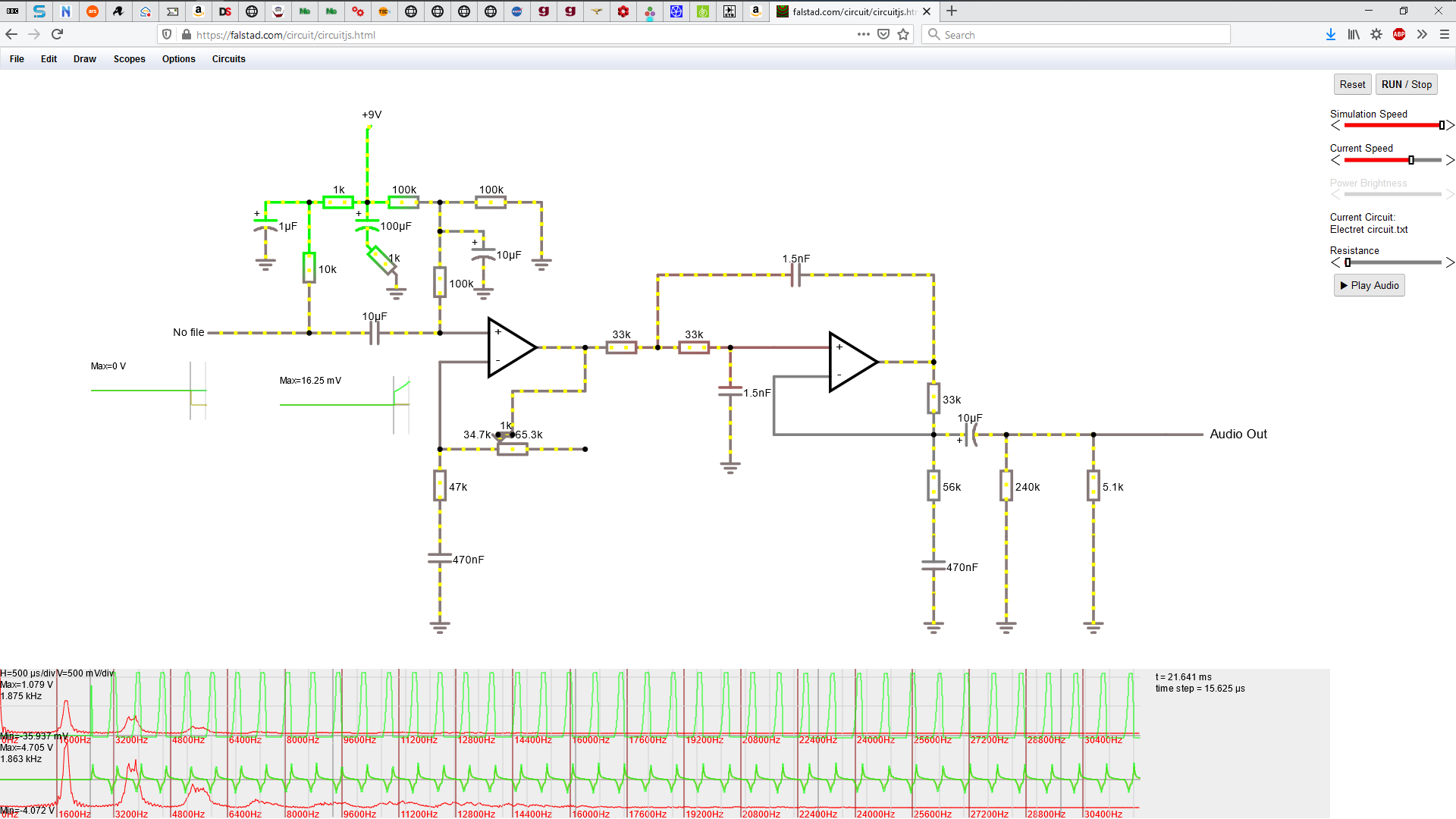Select the 34.7k/65.3k potentiometer
Image resolution: width=1456 pixels, height=819 pixels.
513,449
